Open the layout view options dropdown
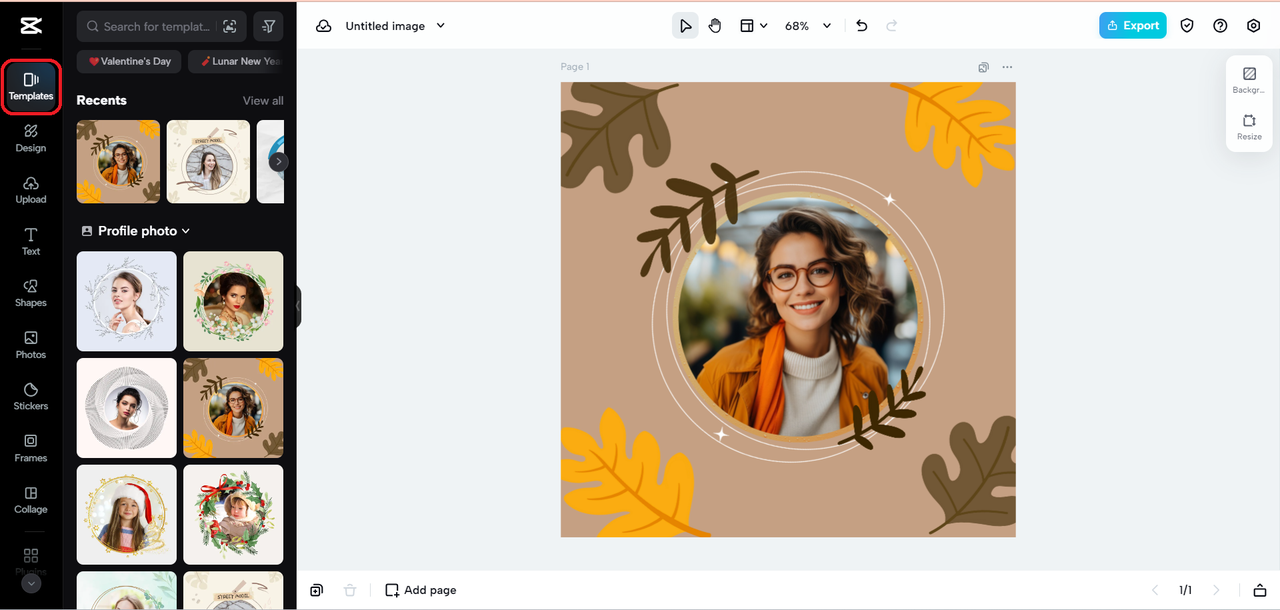 coord(753,26)
